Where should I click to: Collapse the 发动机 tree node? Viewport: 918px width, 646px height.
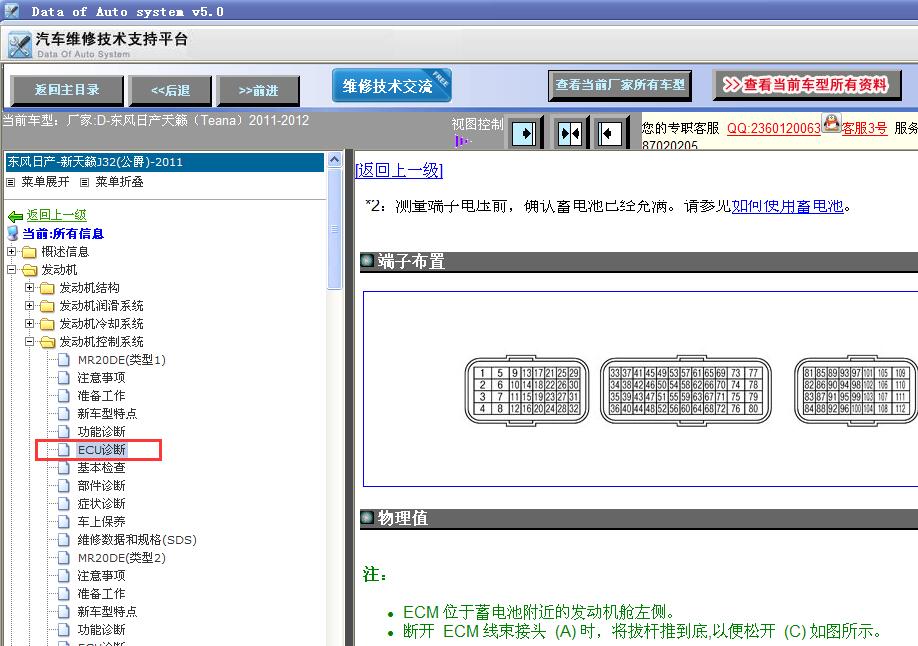pyautogui.click(x=11, y=270)
